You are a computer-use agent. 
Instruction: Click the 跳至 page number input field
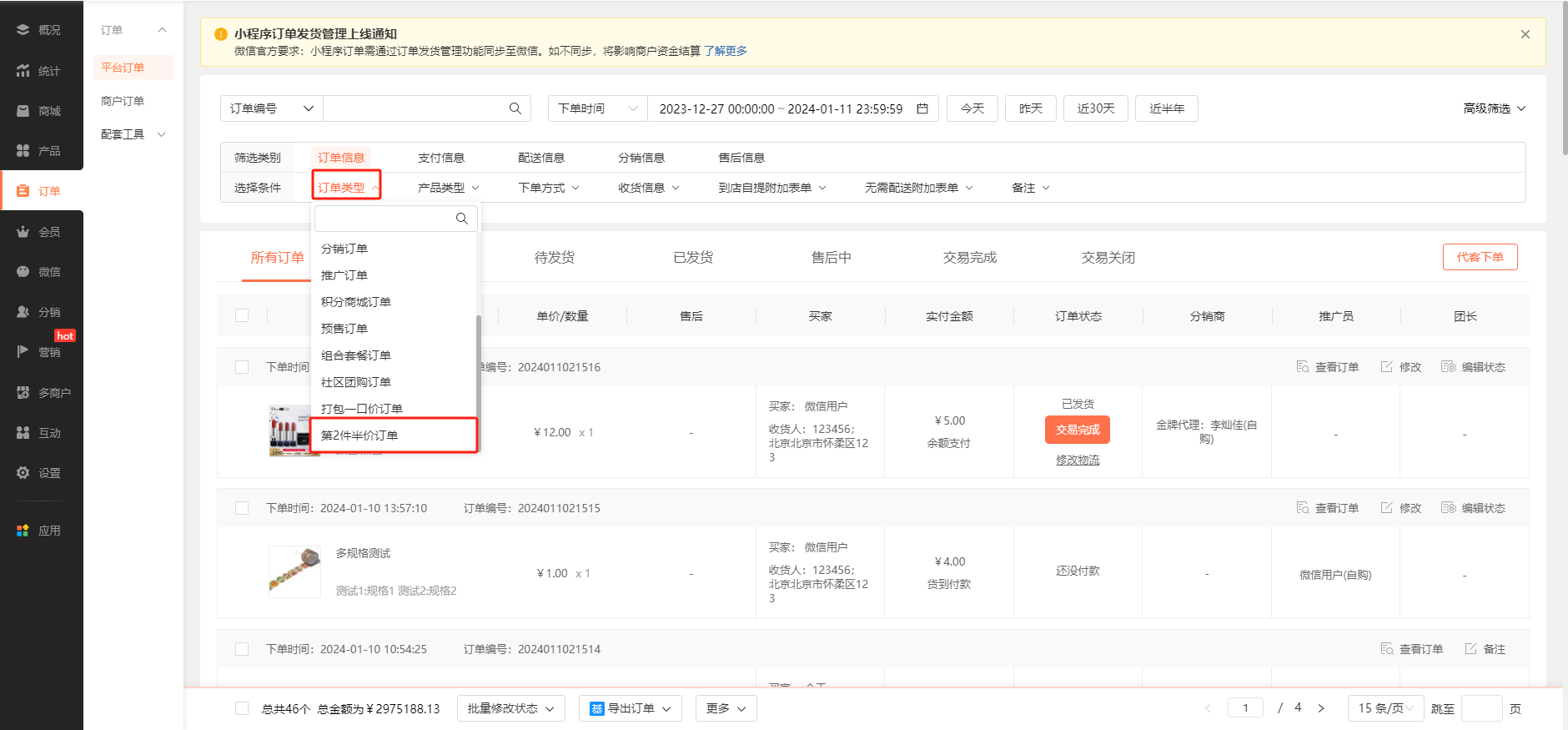click(x=1481, y=708)
